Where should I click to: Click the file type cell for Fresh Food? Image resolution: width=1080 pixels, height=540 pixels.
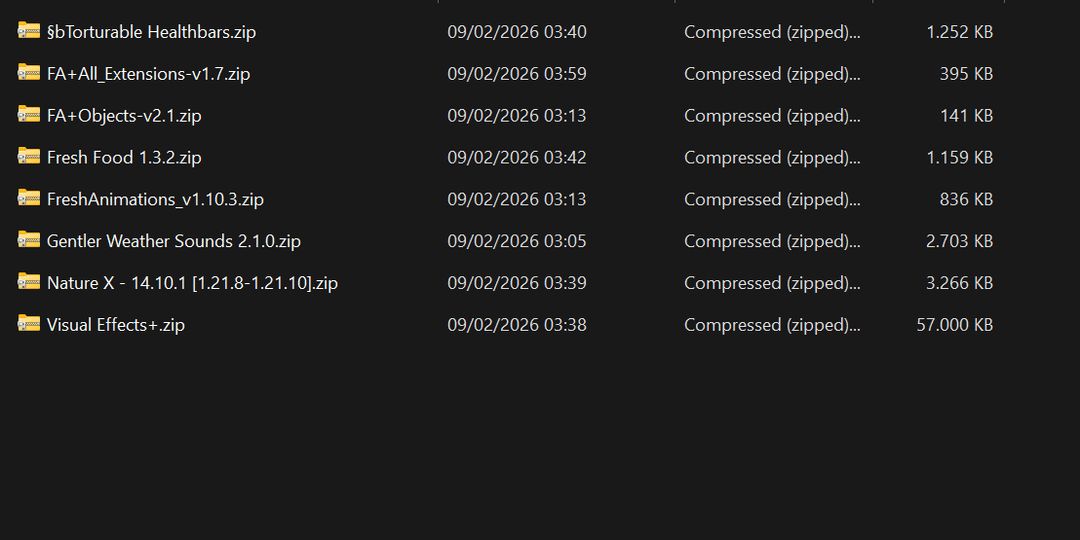click(x=771, y=158)
